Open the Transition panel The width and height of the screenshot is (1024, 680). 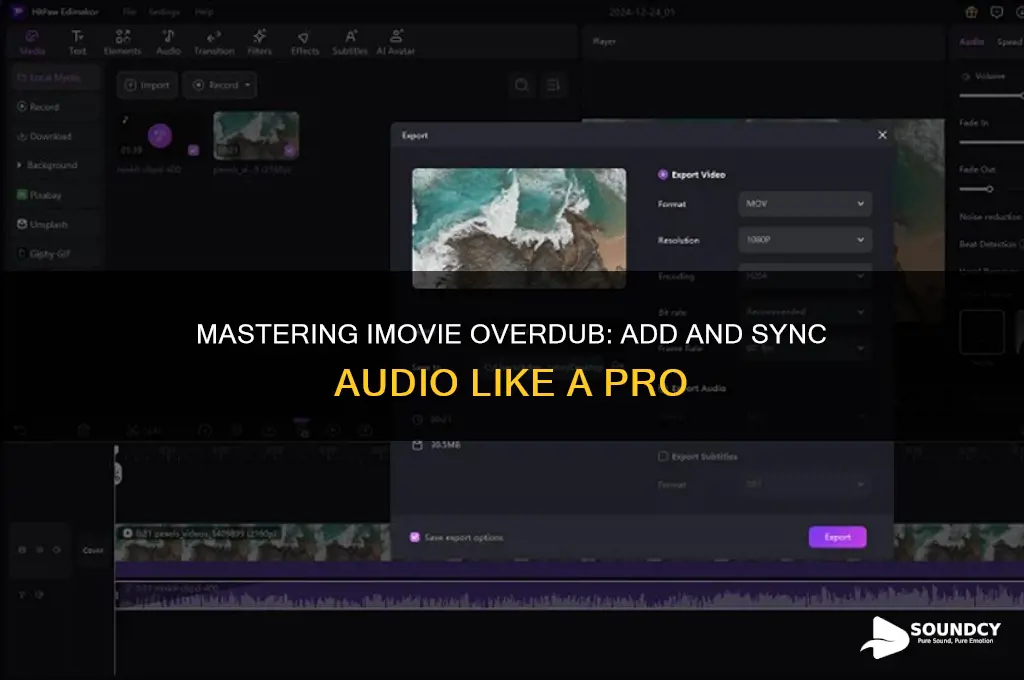[214, 42]
